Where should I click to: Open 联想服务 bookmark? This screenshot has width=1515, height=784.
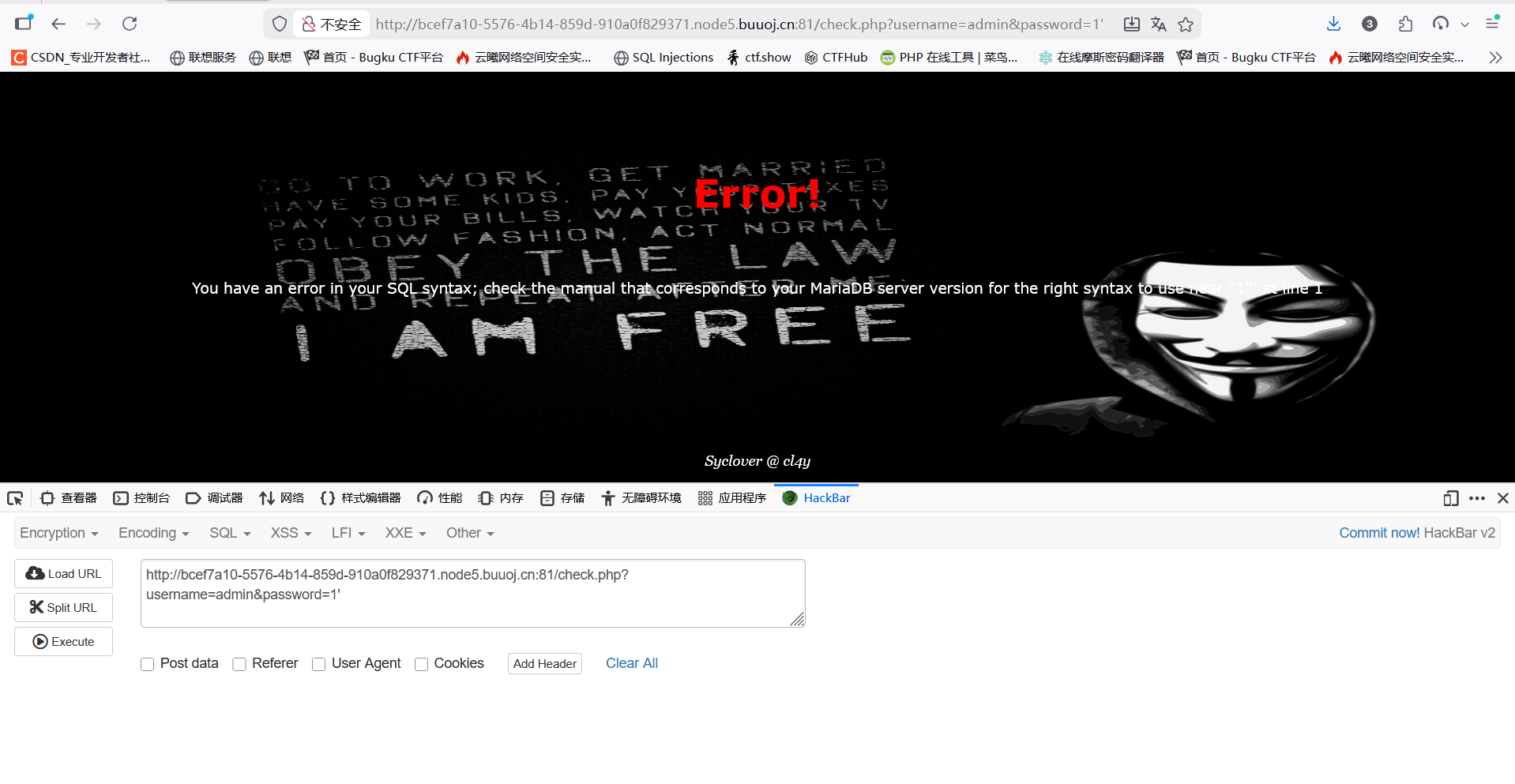tap(203, 58)
